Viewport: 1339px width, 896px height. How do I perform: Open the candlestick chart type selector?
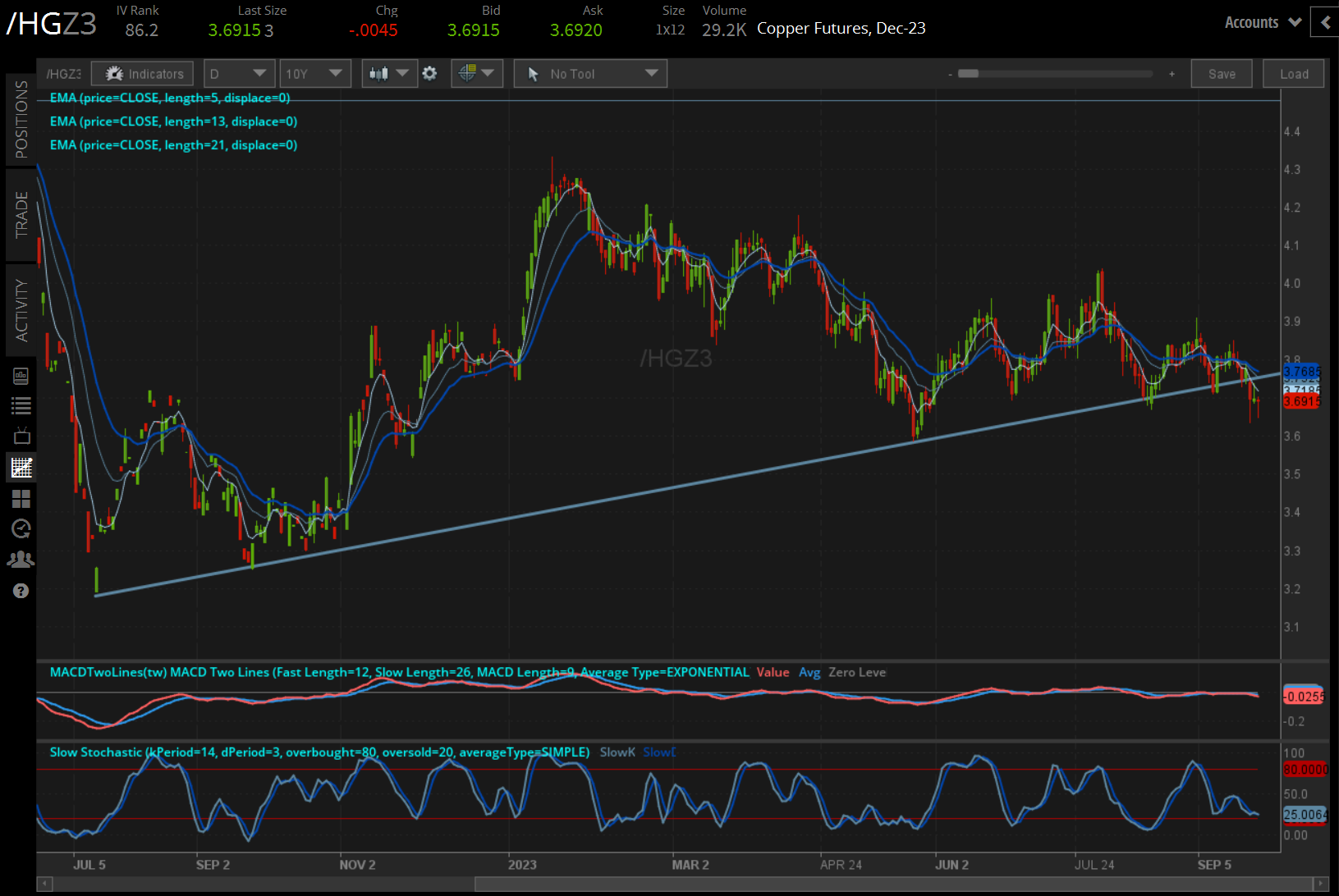pos(389,74)
